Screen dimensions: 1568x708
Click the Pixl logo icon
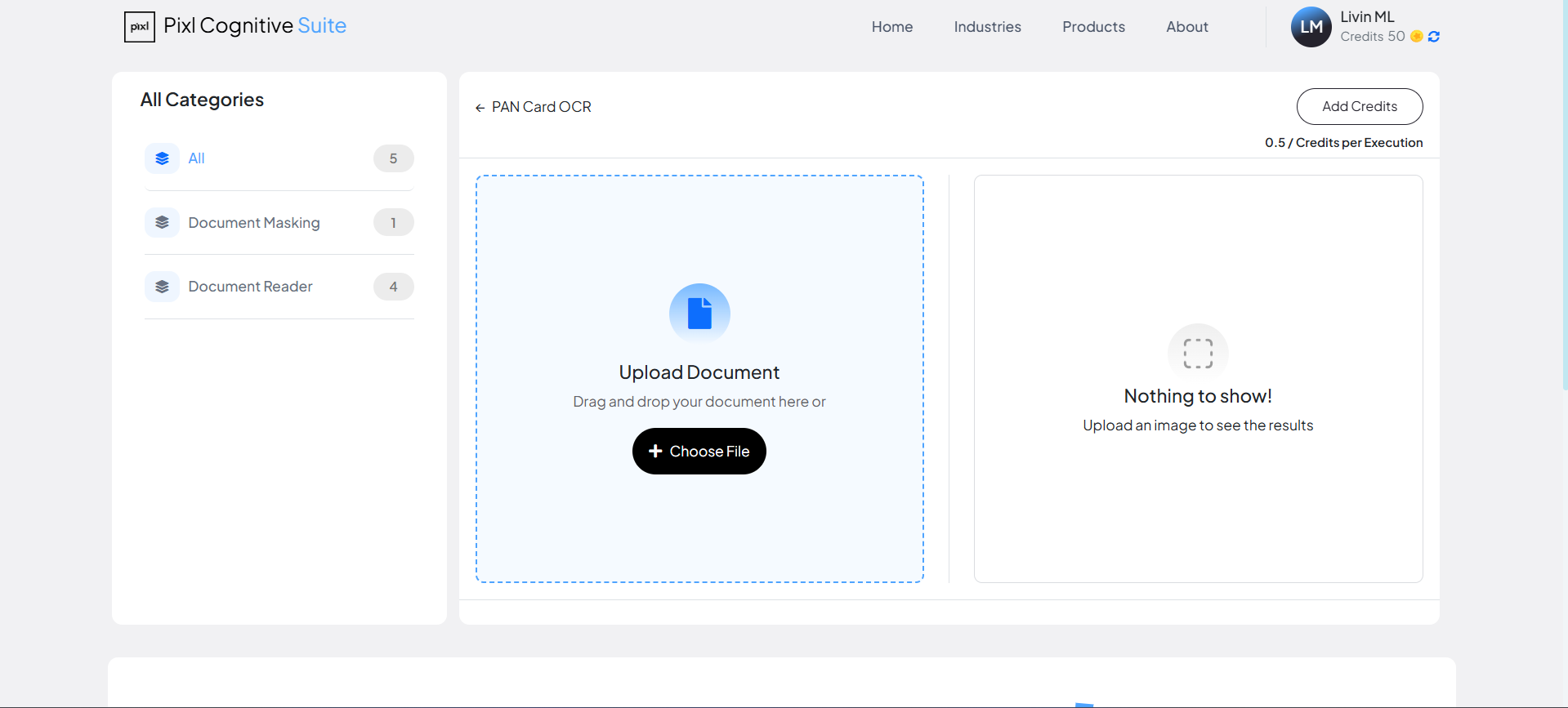(x=139, y=27)
